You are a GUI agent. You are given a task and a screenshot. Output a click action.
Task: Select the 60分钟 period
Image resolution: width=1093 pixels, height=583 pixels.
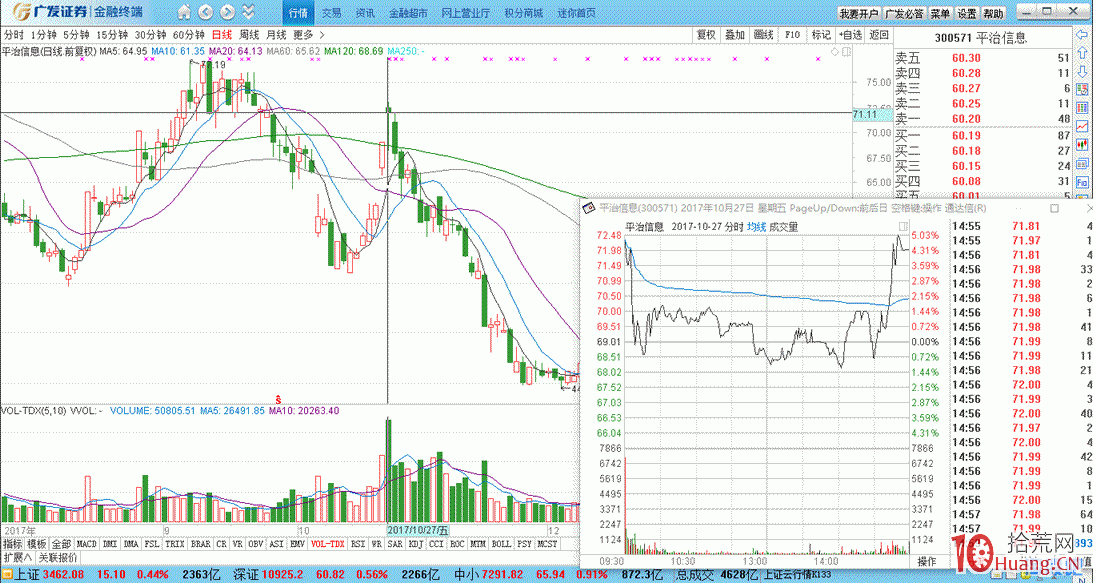188,34
